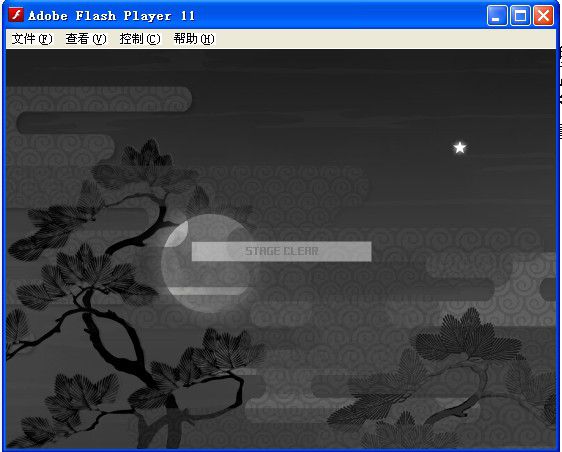Click the white star in the night sky
The image size is (562, 452).
(460, 147)
